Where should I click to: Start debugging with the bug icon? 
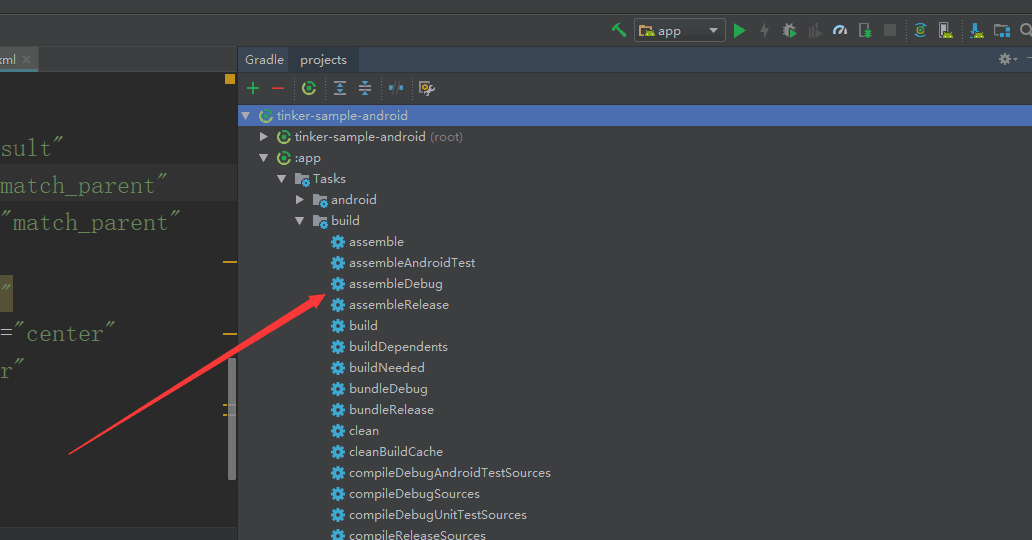[789, 30]
